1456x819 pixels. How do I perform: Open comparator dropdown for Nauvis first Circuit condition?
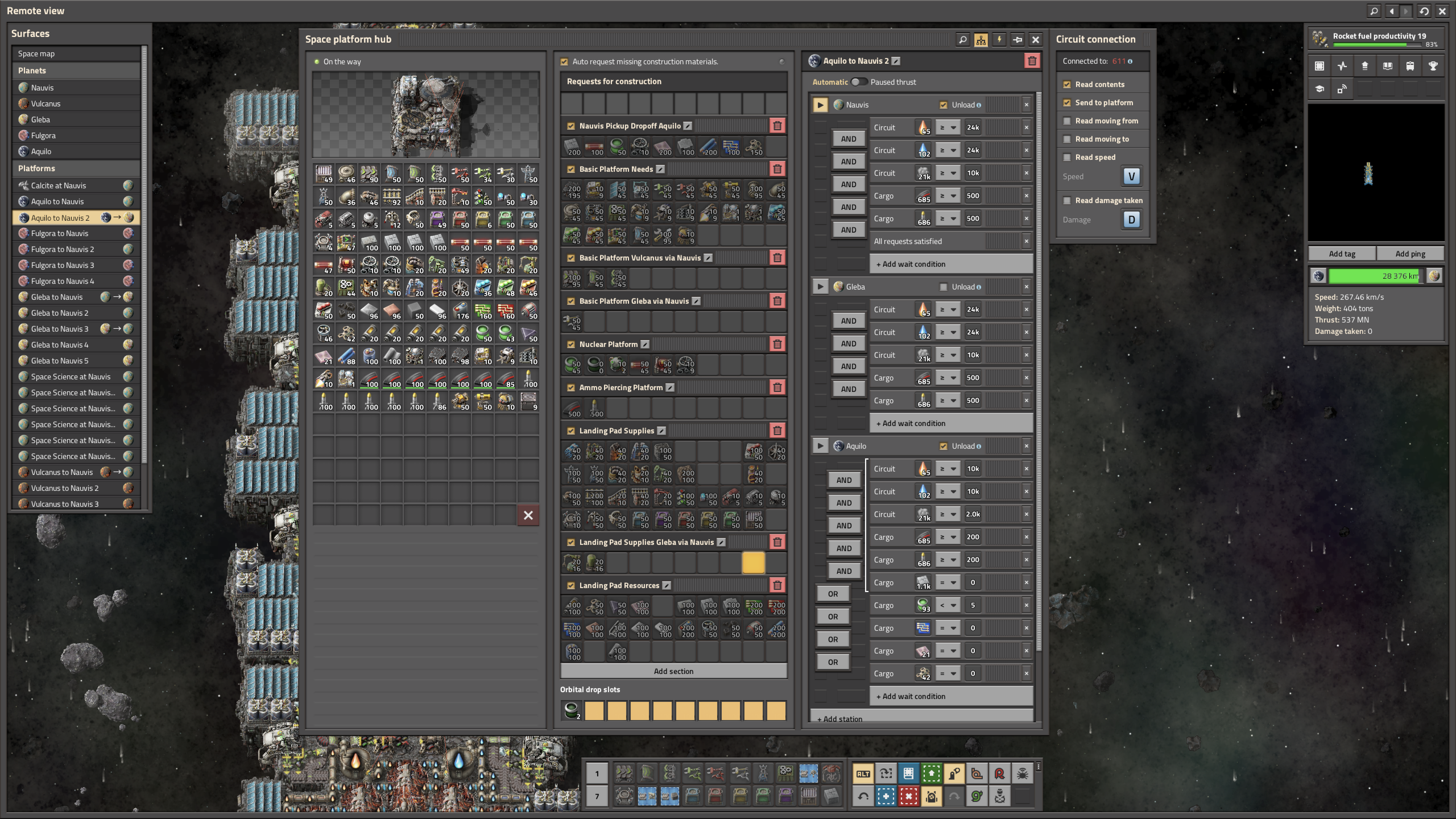tap(947, 128)
